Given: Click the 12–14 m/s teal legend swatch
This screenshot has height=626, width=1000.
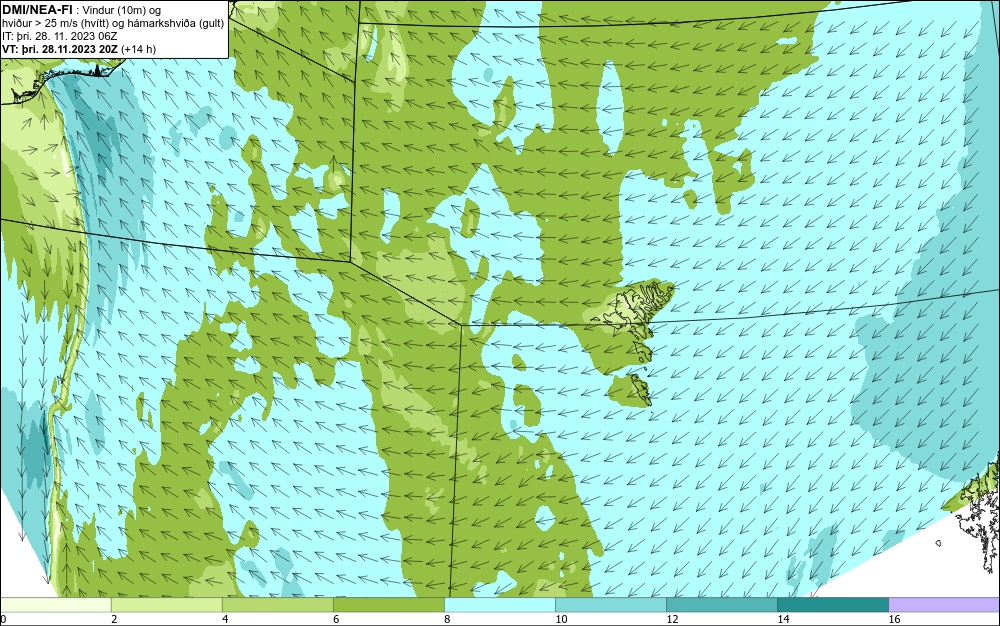Looking at the screenshot, I should (x=722, y=605).
